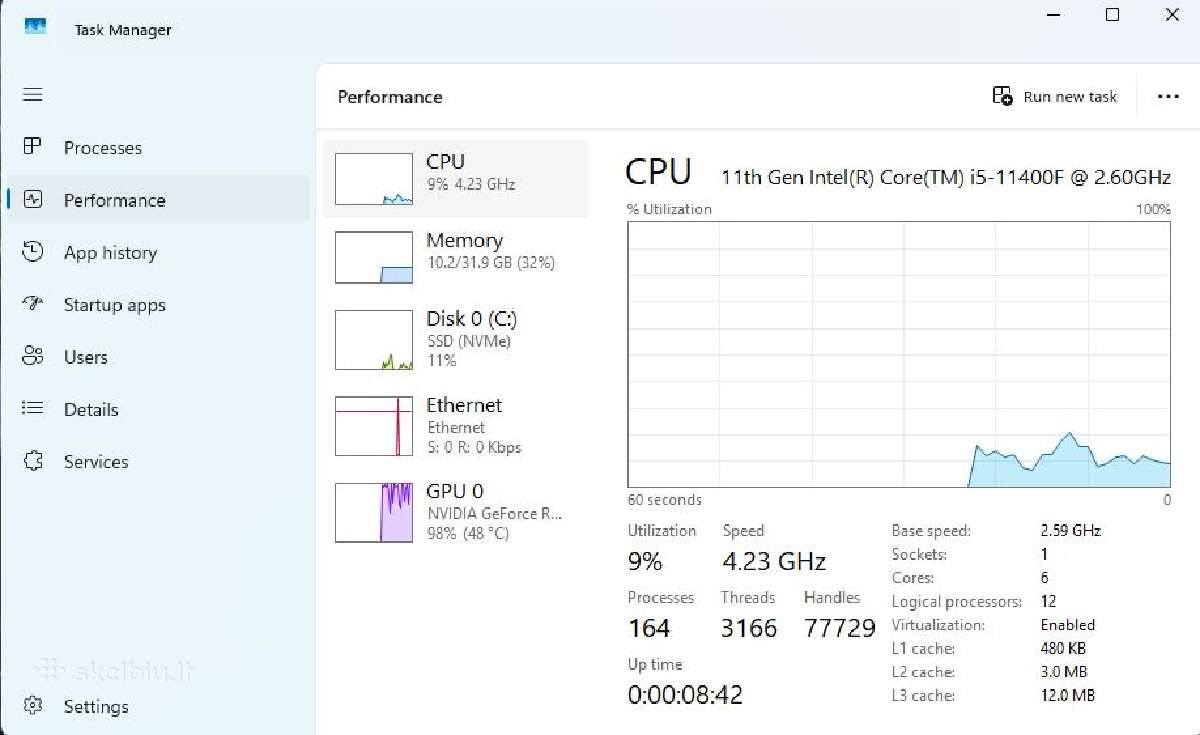Open App history clock icon
Screen dimensions: 1200x735
(x=33, y=252)
